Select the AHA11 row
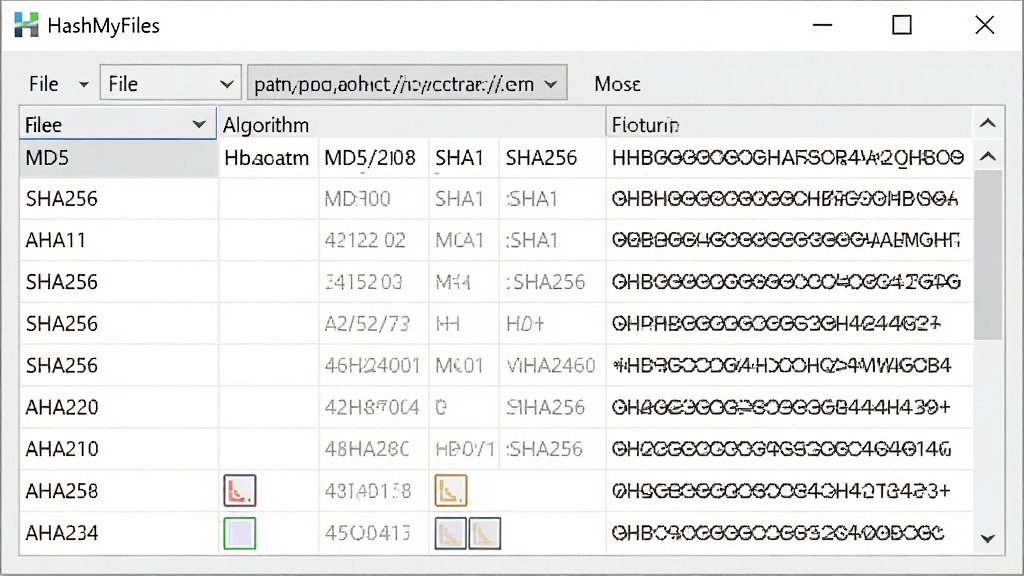Screen dimensions: 1024x576 click(119, 240)
